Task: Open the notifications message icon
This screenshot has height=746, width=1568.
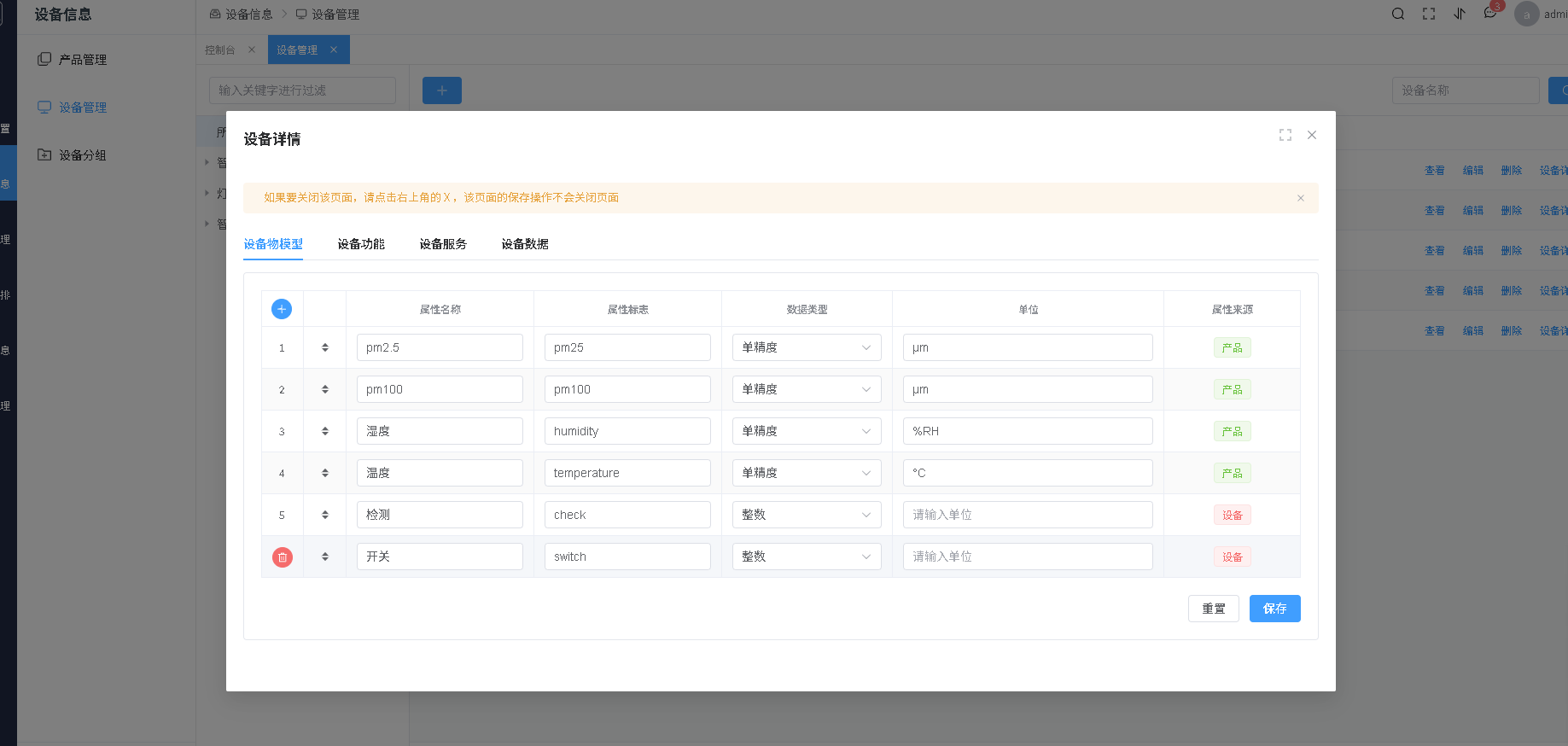Action: [1490, 14]
